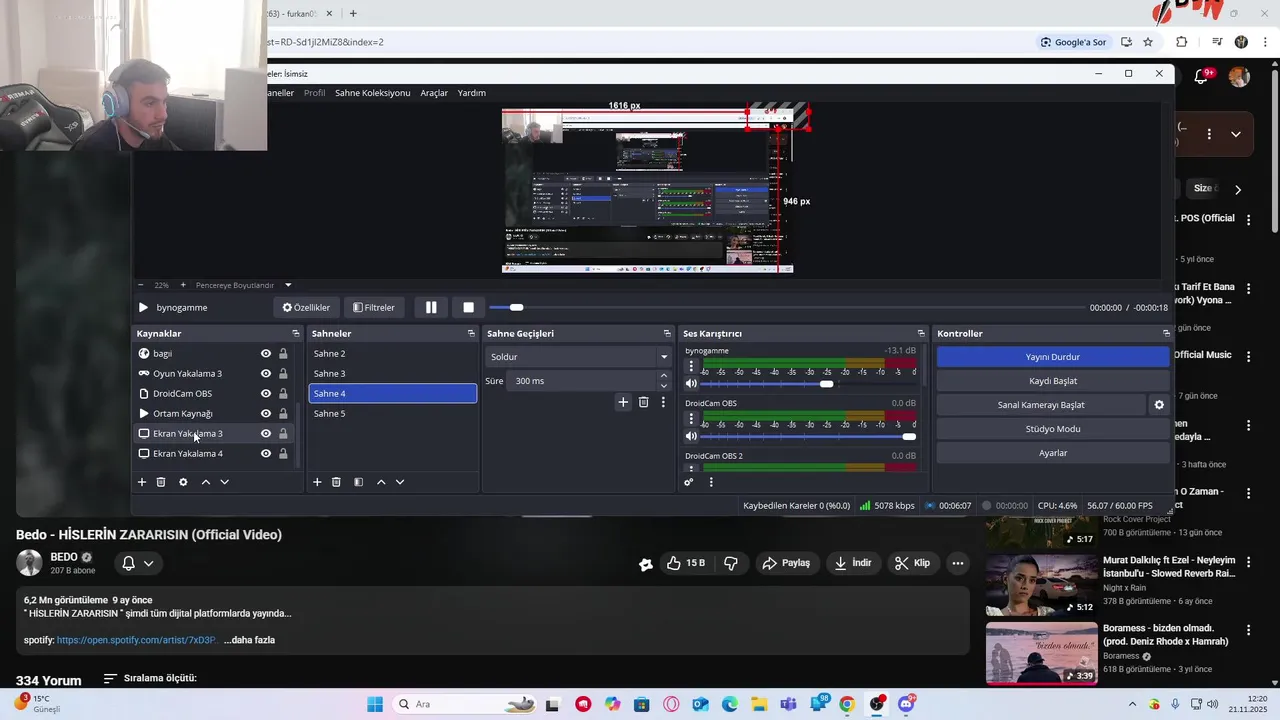
Task: Open Sıralama ölçütü comment sort dropdown
Action: coord(150,678)
